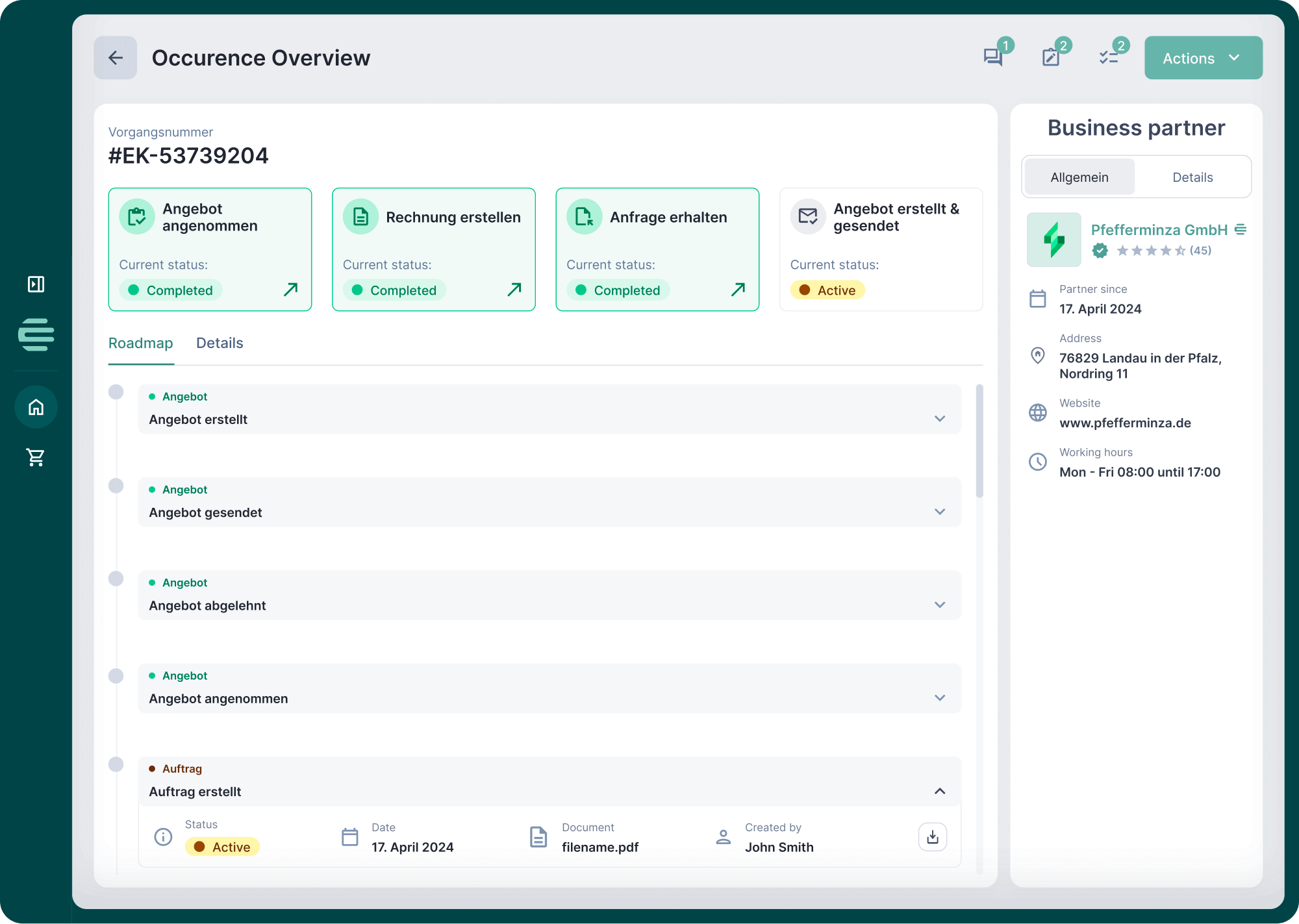Click the roadmap vertical scrollbar
This screenshot has height=924, width=1299.
[979, 442]
